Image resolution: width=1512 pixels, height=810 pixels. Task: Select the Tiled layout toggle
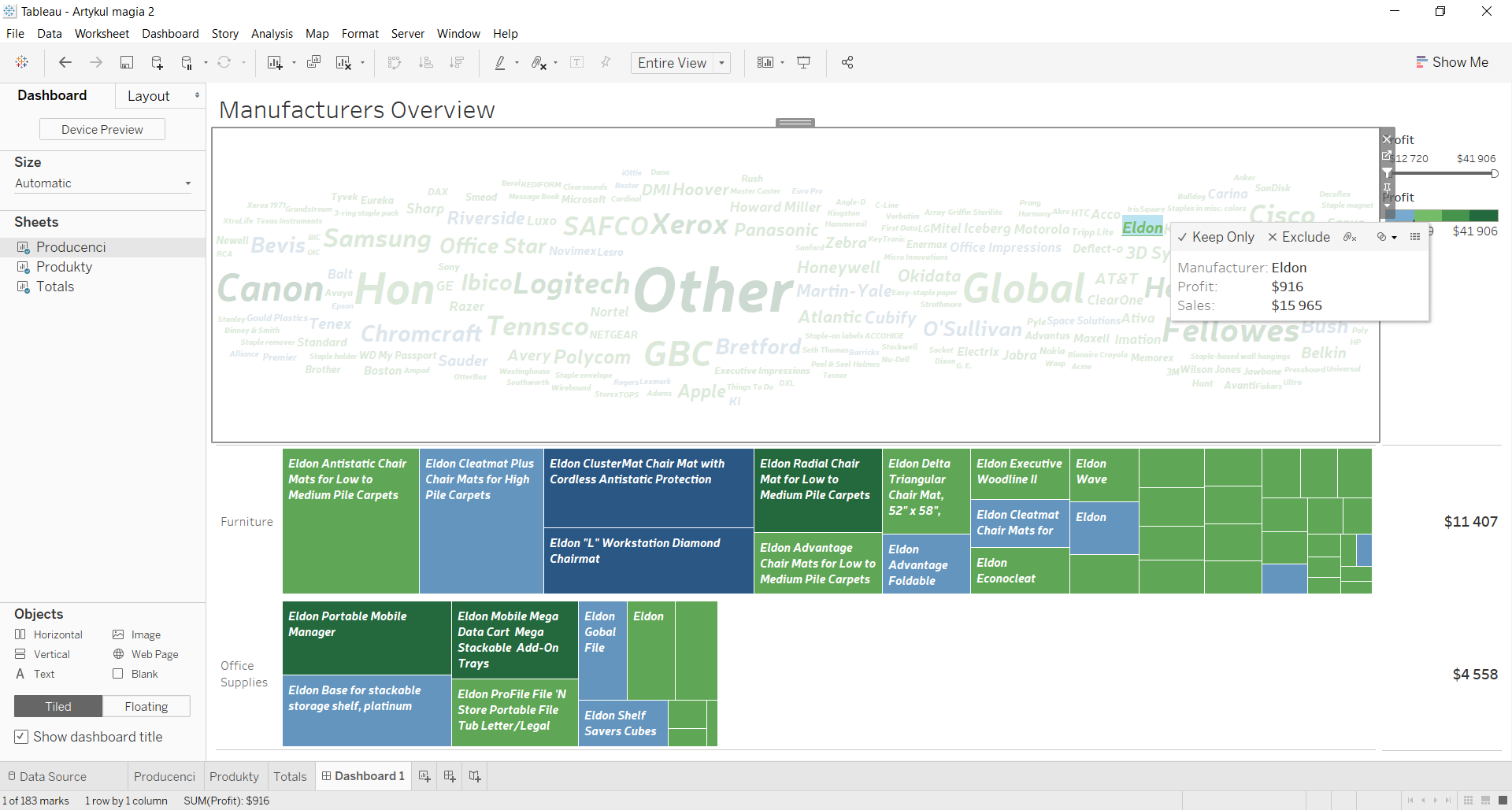pyautogui.click(x=58, y=706)
